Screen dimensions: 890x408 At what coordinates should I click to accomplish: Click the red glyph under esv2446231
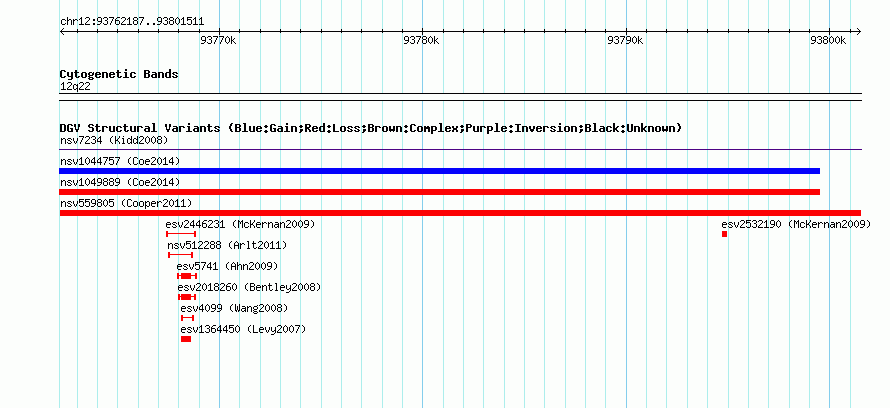181,234
